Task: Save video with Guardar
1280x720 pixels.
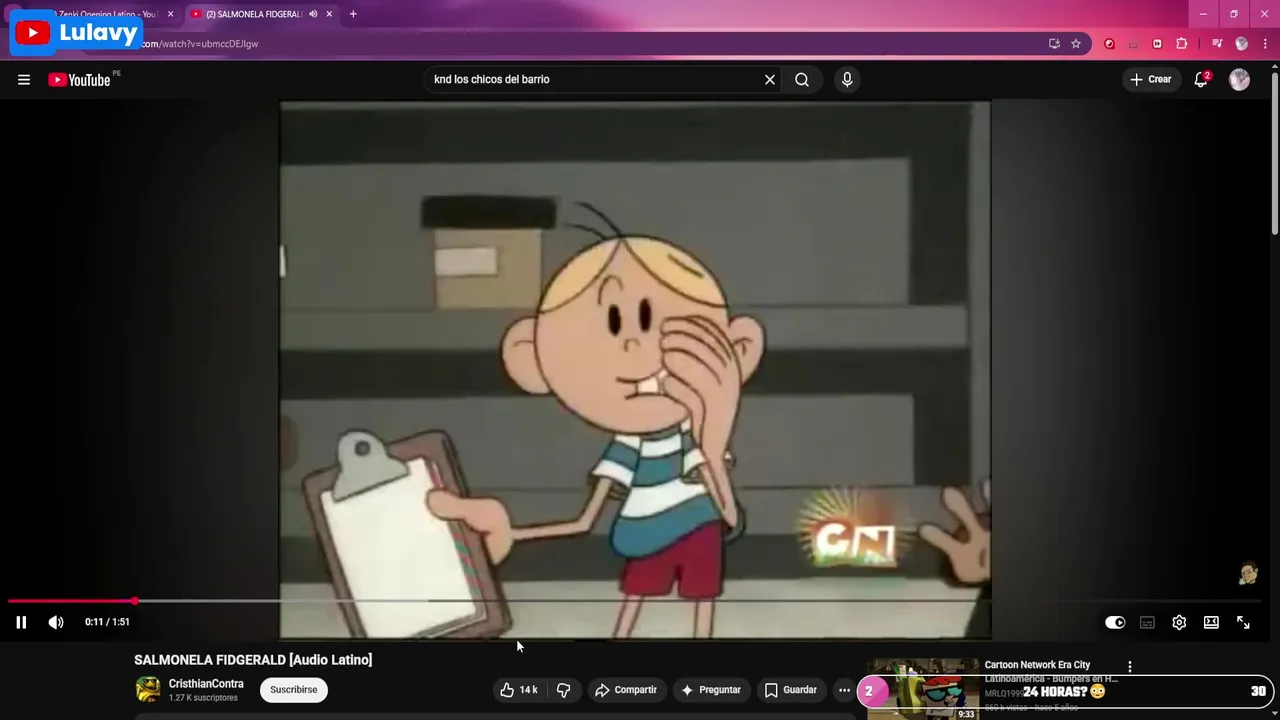Action: pos(791,690)
